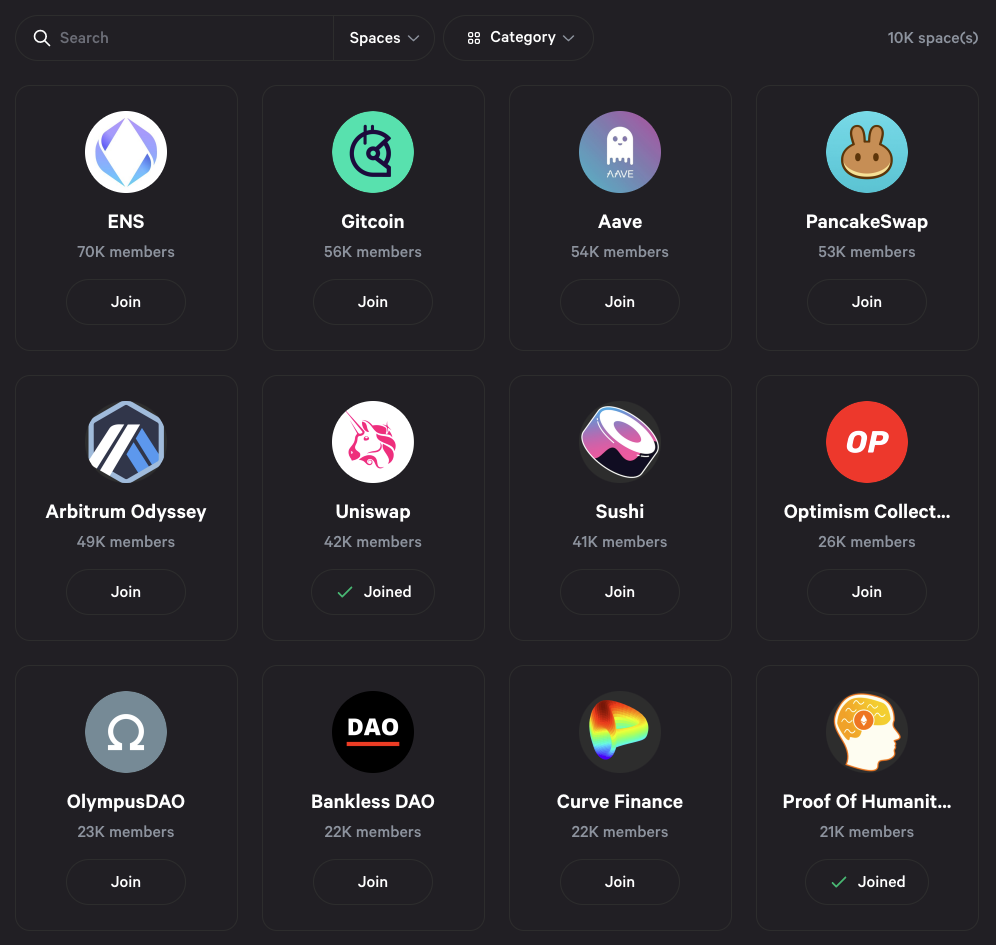Click the search magnifier icon
The image size is (996, 945).
tap(42, 38)
